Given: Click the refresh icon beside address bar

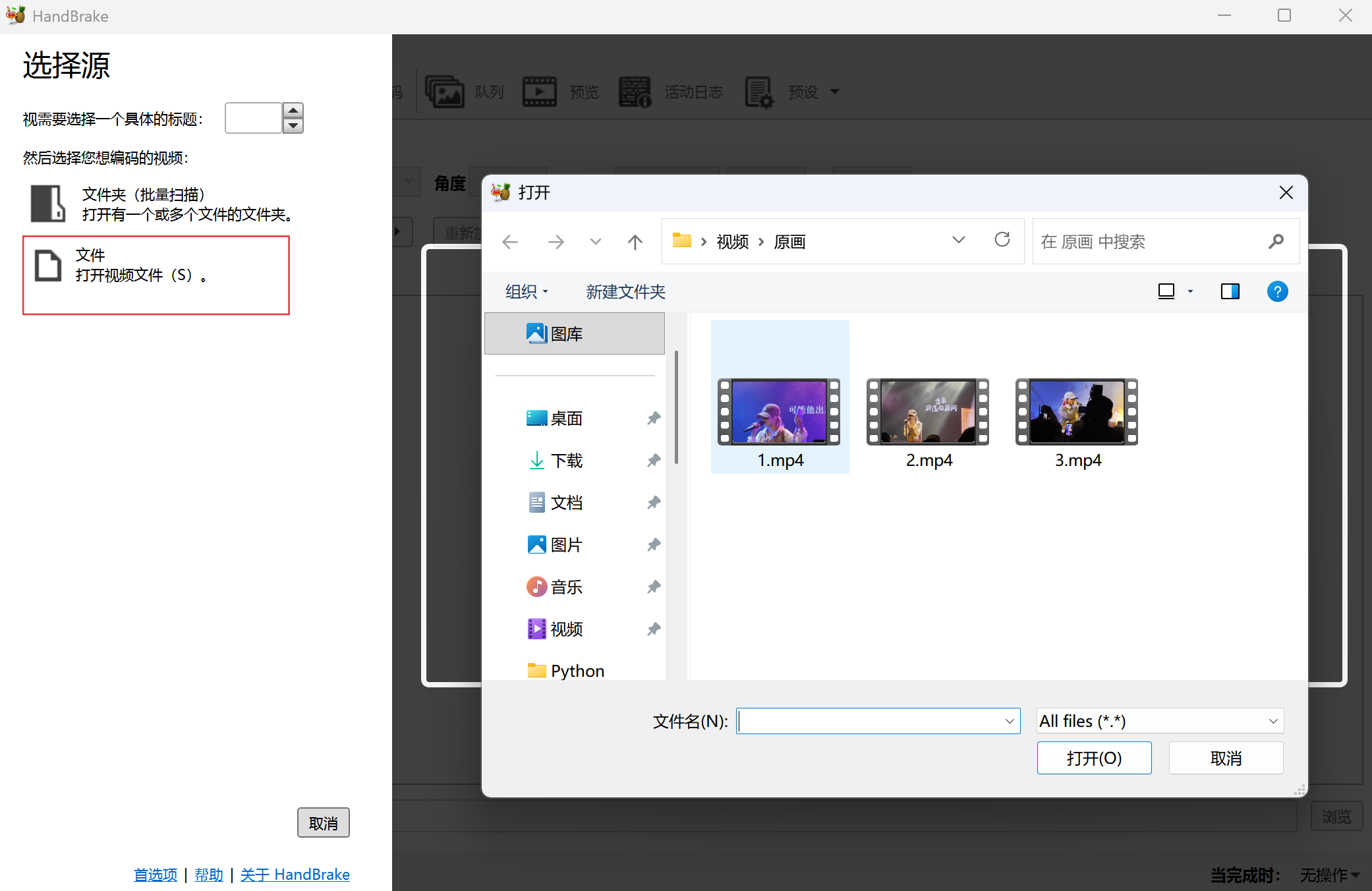Looking at the screenshot, I should pyautogui.click(x=1002, y=240).
